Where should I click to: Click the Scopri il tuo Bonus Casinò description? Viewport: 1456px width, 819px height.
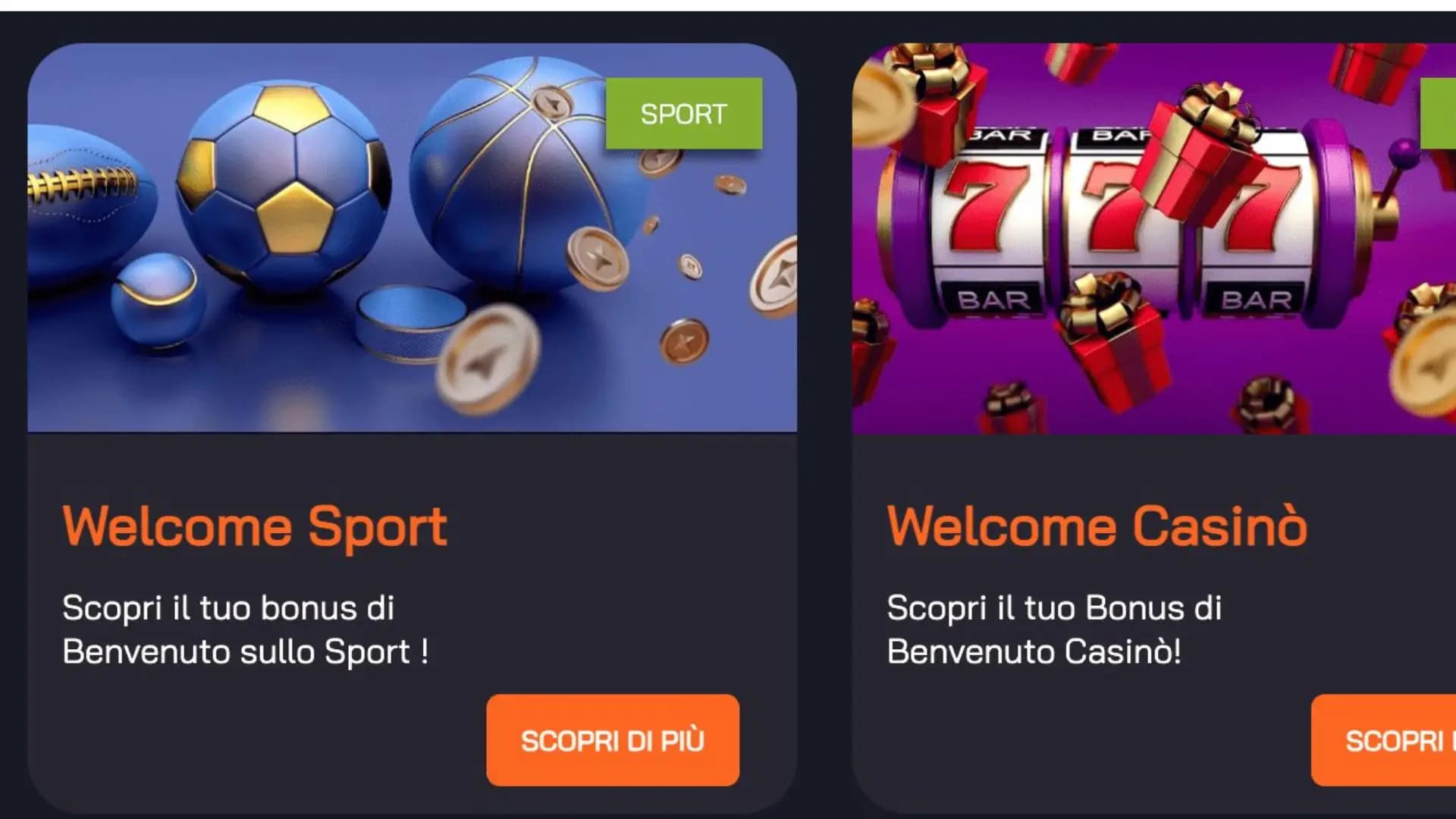coord(1054,629)
